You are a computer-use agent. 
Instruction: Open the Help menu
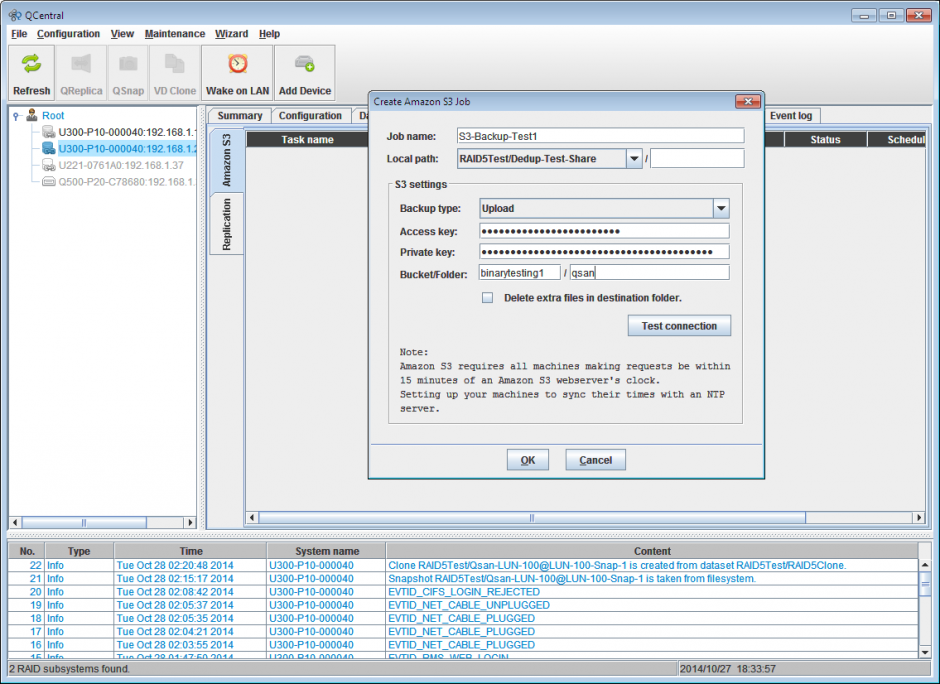pyautogui.click(x=269, y=34)
